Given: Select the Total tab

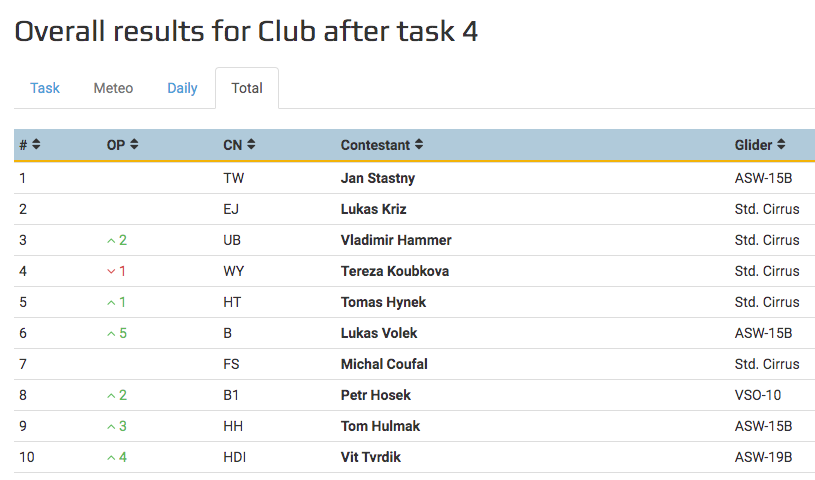Looking at the screenshot, I should (247, 88).
